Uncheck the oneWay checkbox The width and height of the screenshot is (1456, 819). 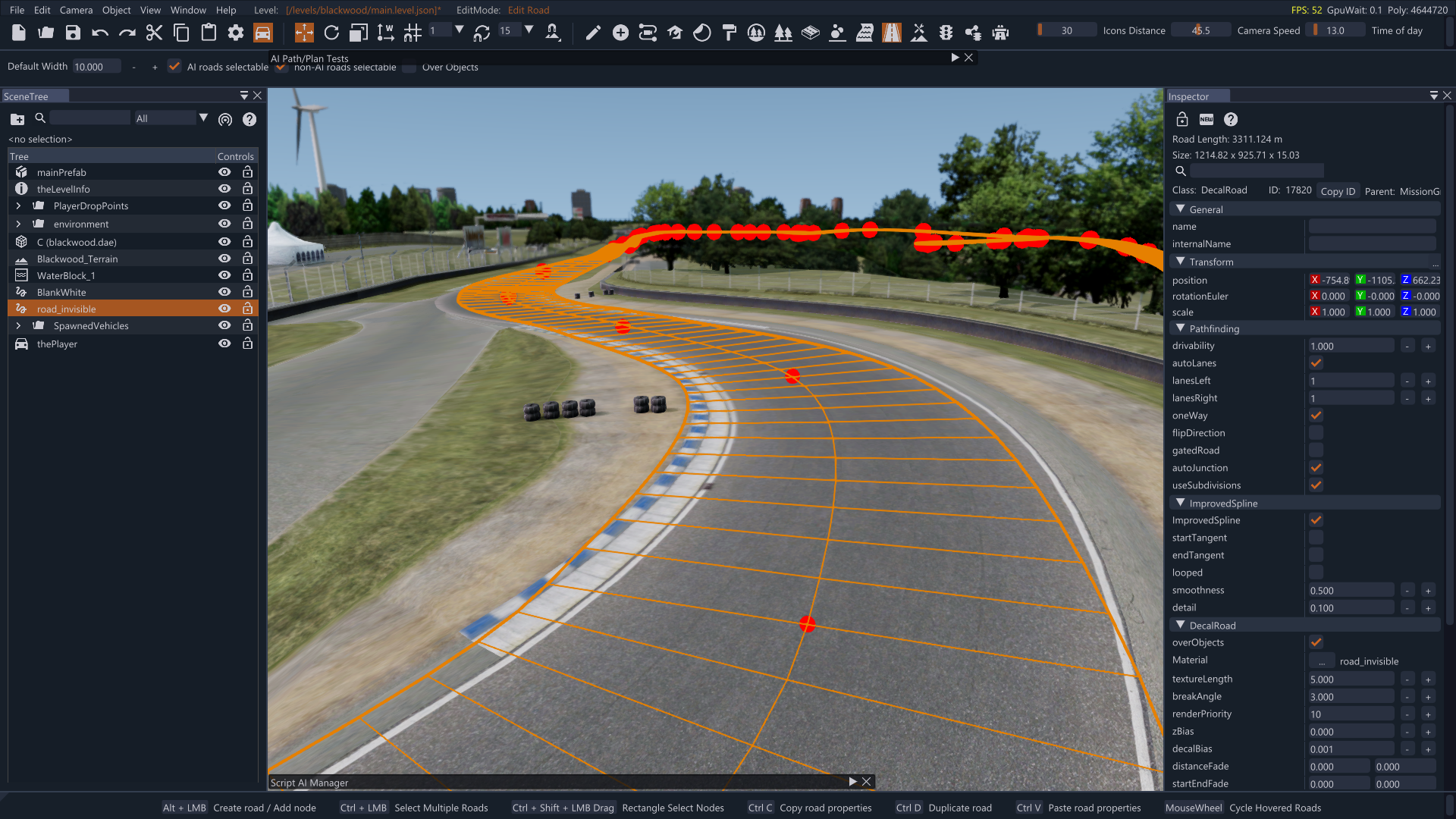point(1316,416)
